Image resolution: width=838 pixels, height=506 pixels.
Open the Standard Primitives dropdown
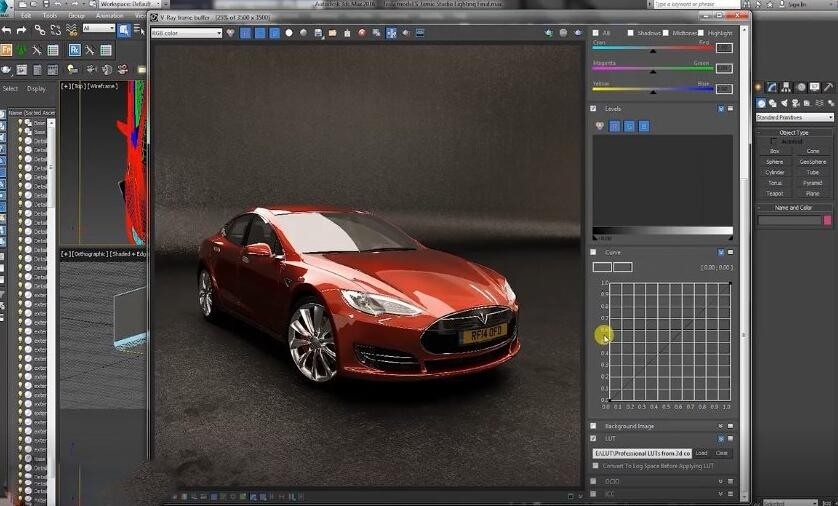795,117
